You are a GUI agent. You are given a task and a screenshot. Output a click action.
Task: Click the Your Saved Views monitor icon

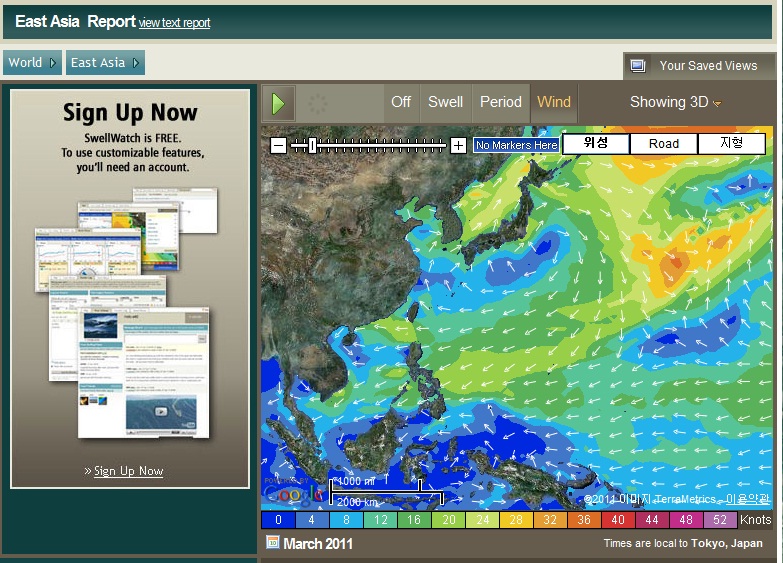point(638,65)
